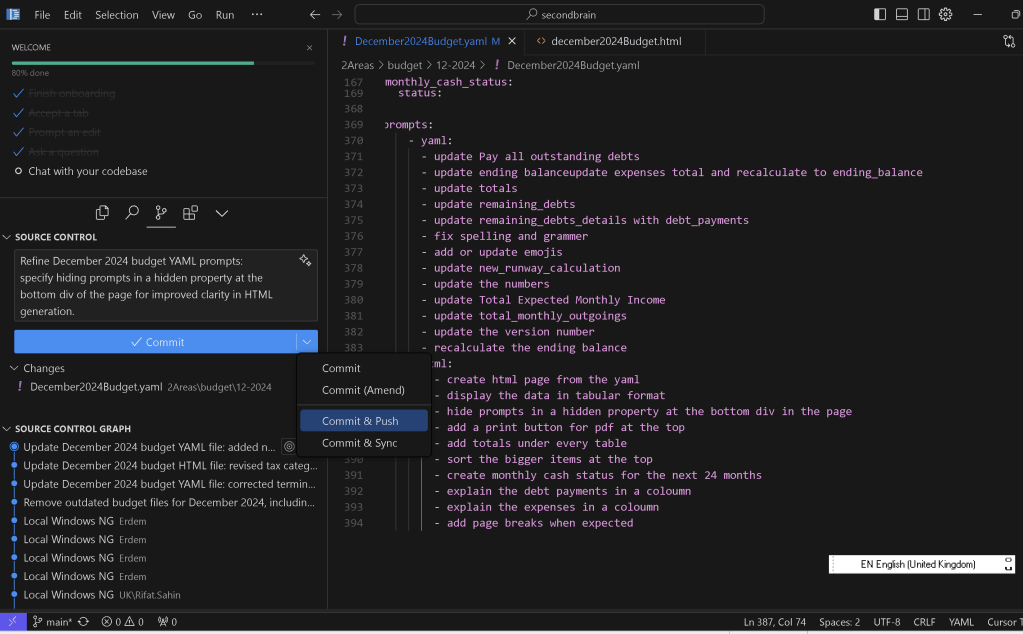Close the Welcome onboarding panel
Viewport: 1023px width, 634px height.
(x=309, y=48)
